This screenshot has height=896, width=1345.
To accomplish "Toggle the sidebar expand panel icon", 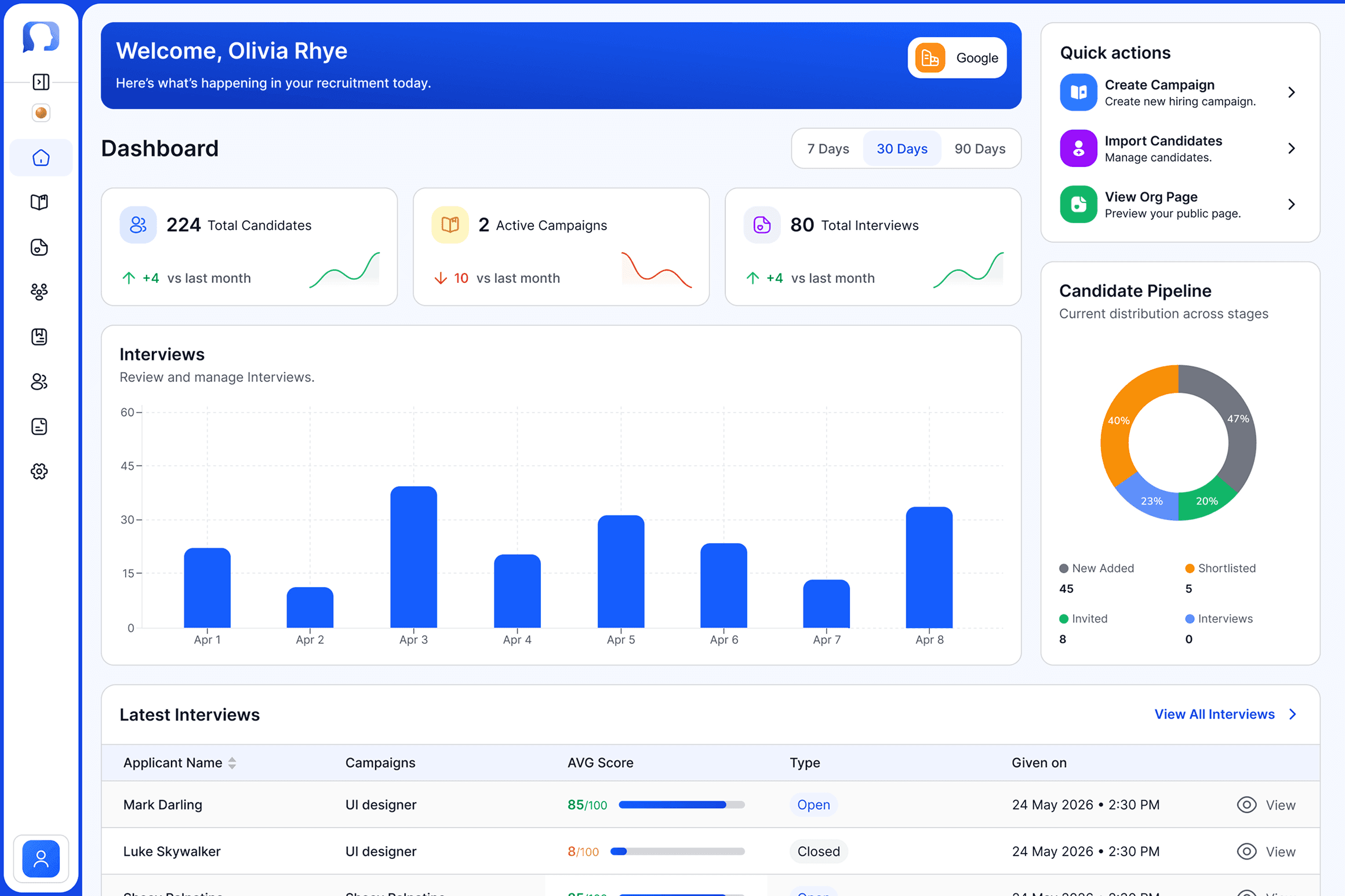I will [x=41, y=82].
